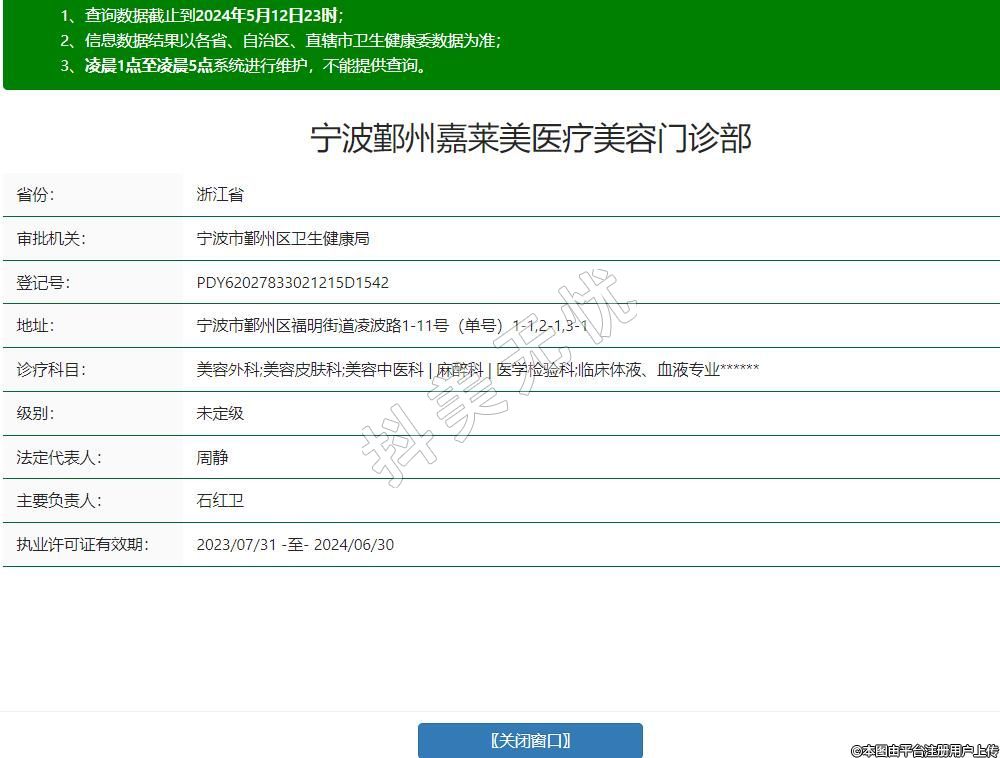This screenshot has height=758, width=1000.
Task: Click the treatment subjects list starting 美容外科
Action: [x=477, y=370]
